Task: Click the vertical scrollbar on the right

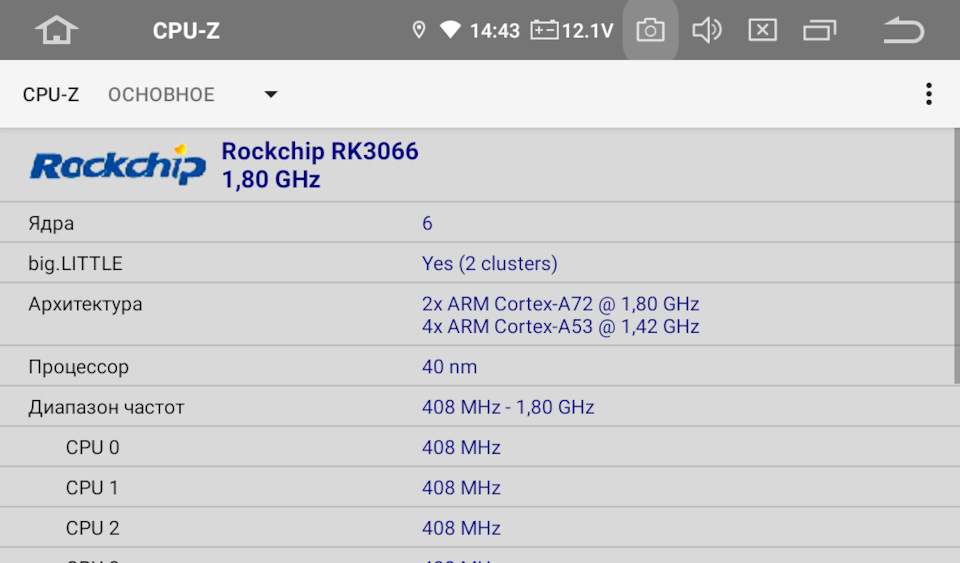Action: pos(957,256)
